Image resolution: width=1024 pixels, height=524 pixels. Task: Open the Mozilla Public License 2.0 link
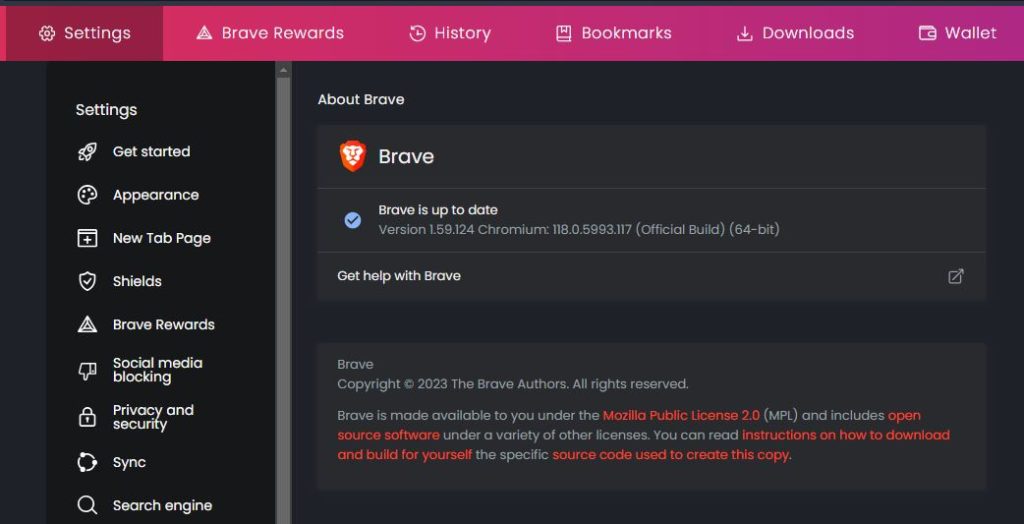[x=681, y=415]
